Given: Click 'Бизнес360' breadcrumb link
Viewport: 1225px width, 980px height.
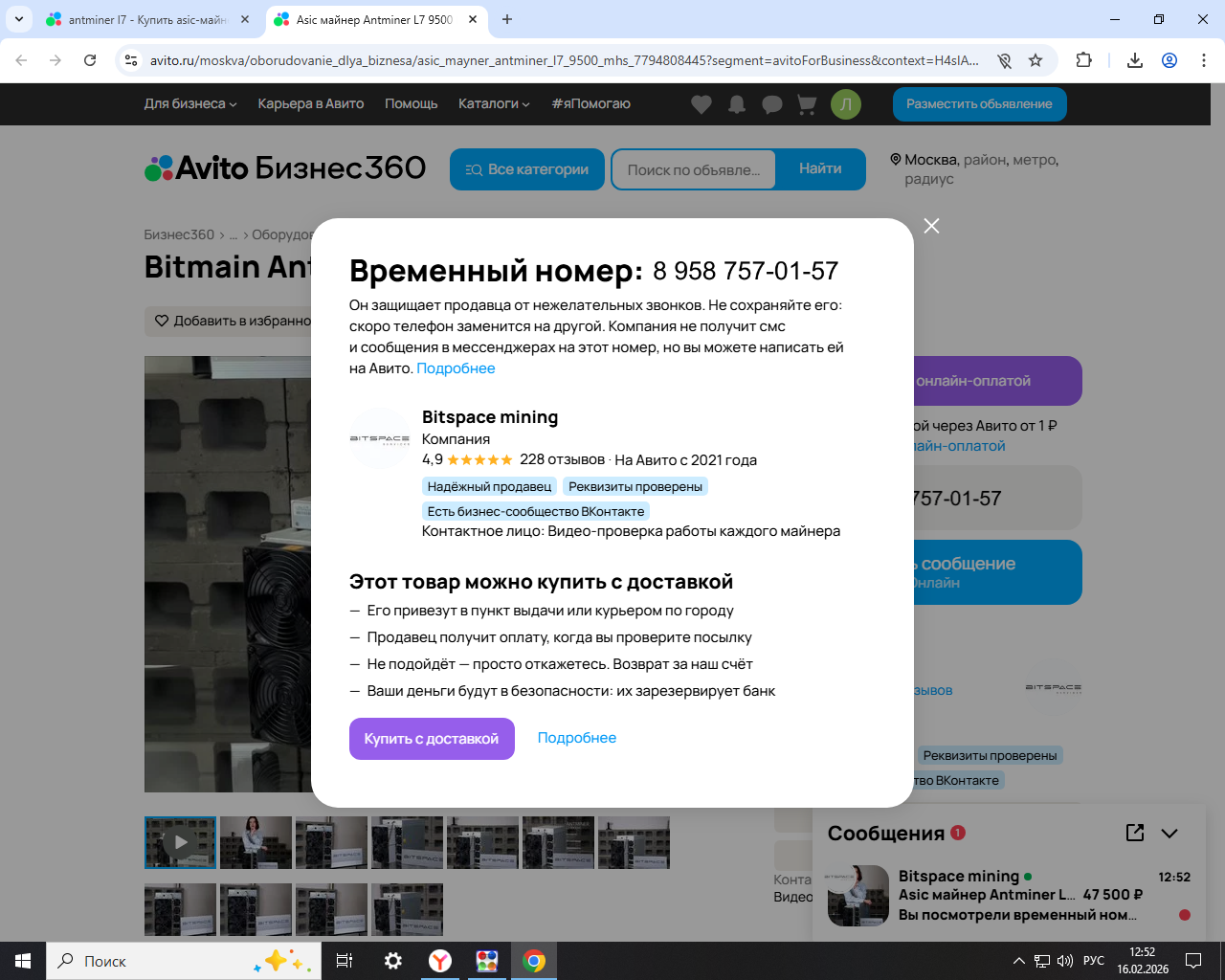Looking at the screenshot, I should [x=179, y=234].
